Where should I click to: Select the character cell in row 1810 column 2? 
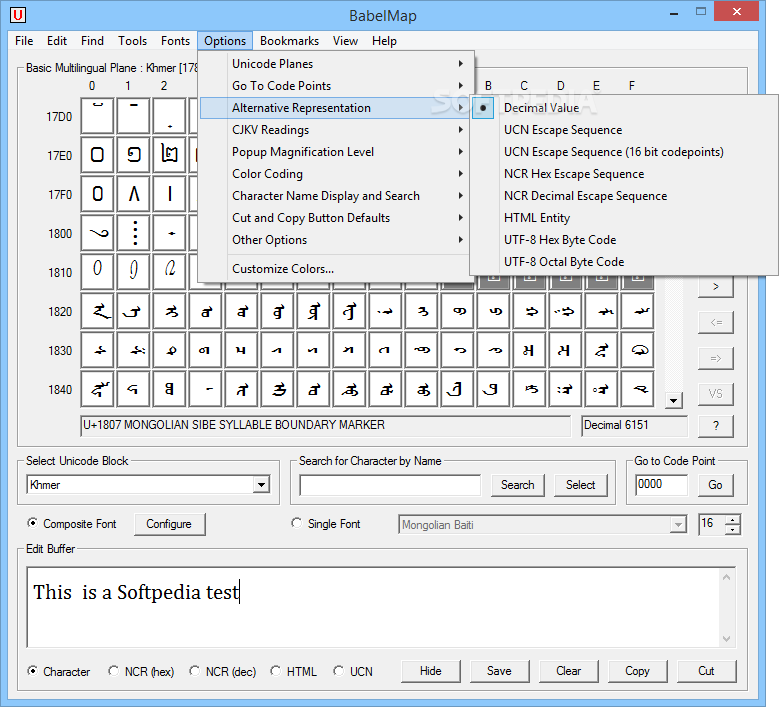coord(169,272)
